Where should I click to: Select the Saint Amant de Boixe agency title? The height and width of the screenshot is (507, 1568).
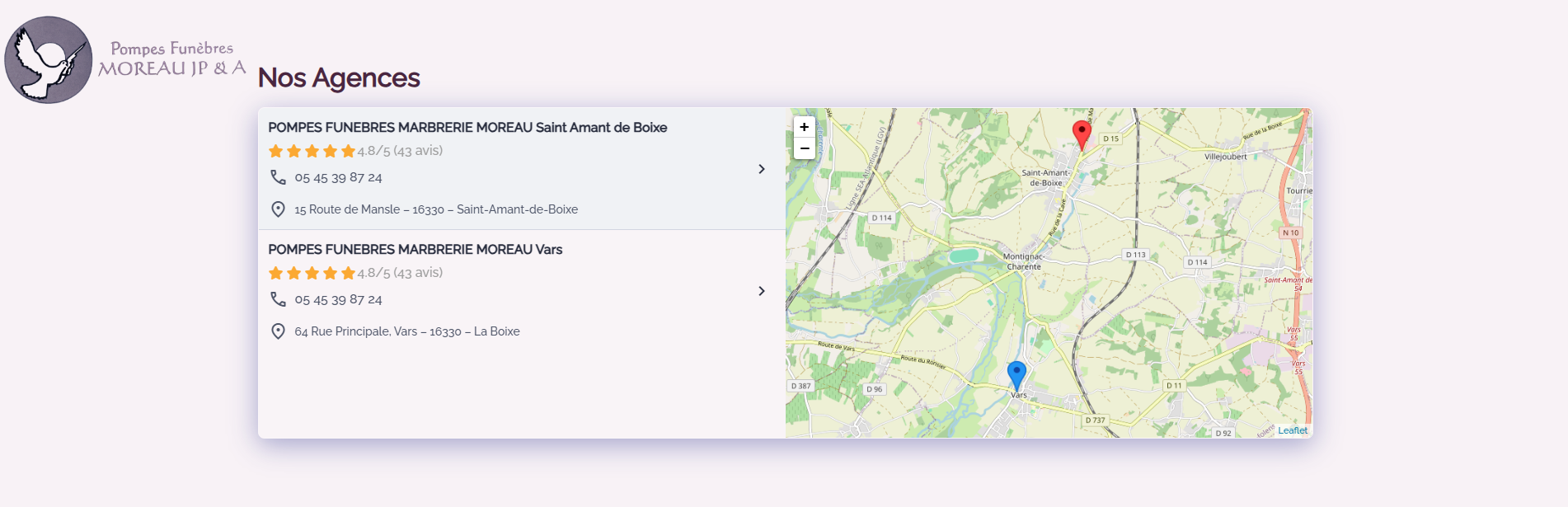pyautogui.click(x=467, y=128)
